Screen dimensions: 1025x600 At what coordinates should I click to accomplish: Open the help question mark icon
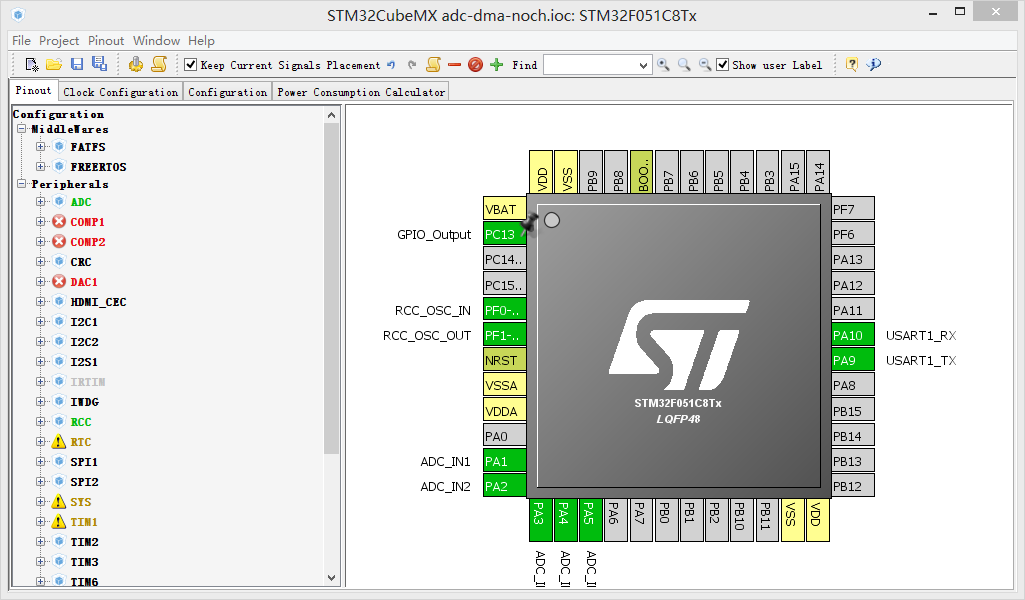click(851, 64)
